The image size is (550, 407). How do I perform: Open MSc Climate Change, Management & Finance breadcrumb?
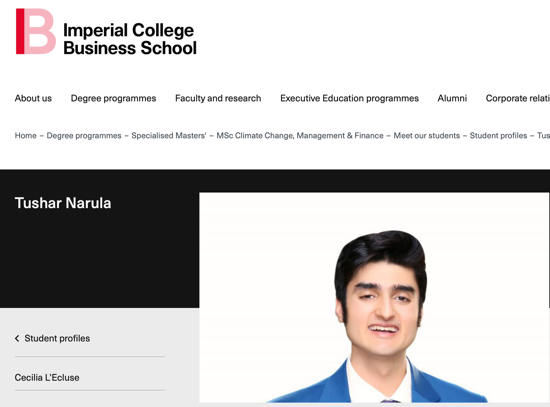coord(300,135)
